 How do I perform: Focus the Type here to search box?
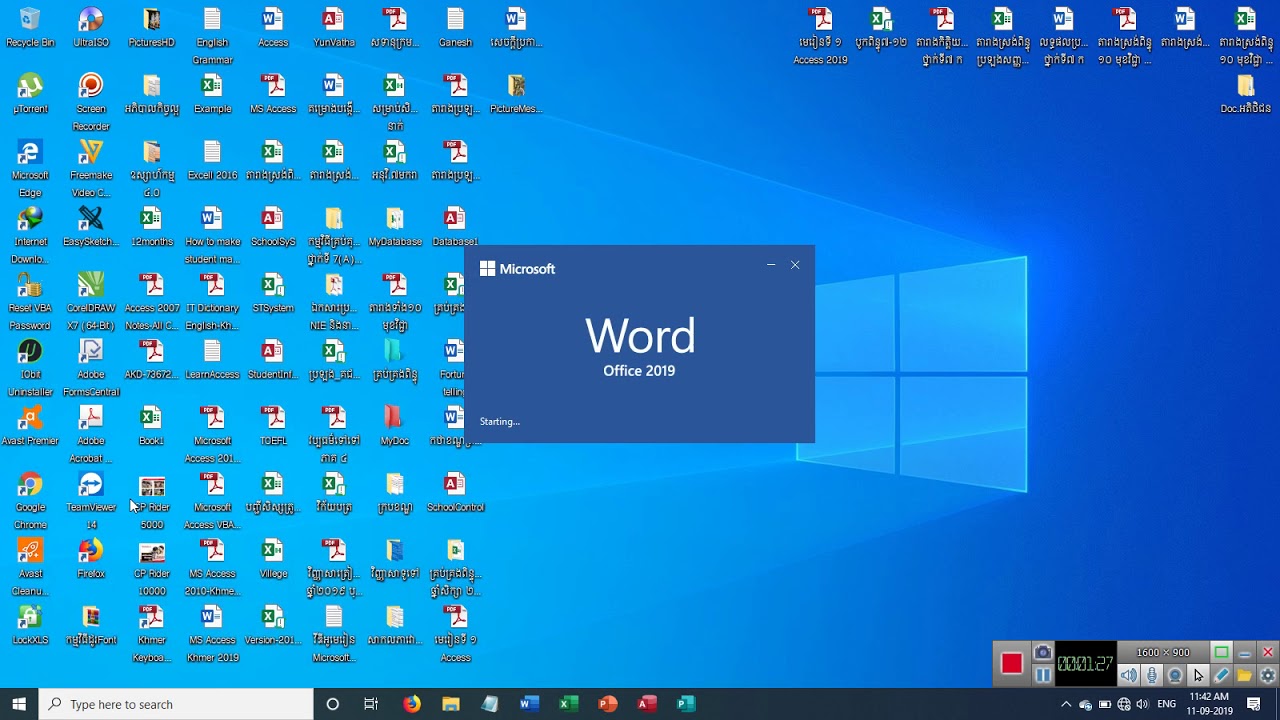[176, 704]
